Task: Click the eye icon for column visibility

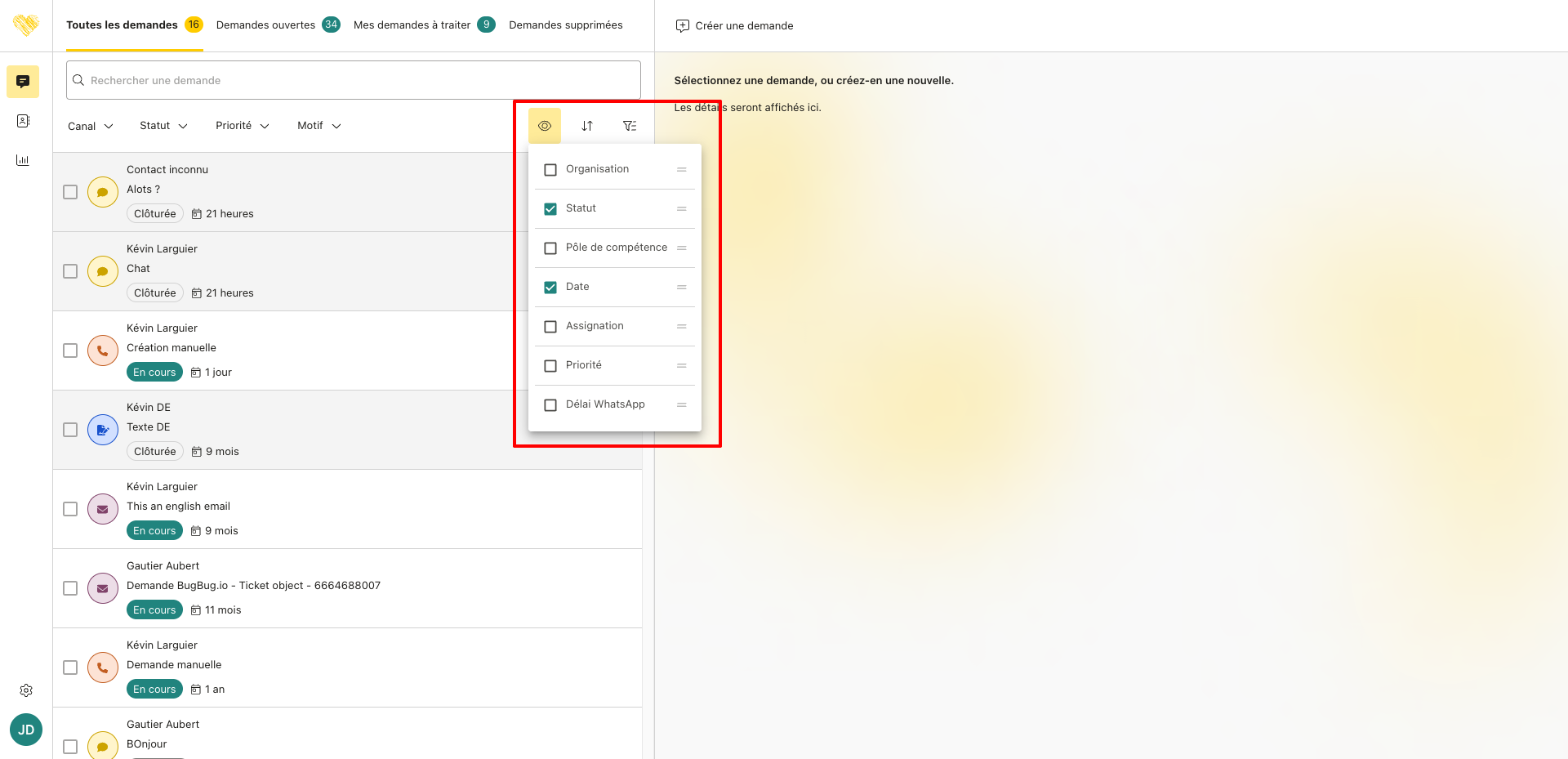Action: [545, 126]
